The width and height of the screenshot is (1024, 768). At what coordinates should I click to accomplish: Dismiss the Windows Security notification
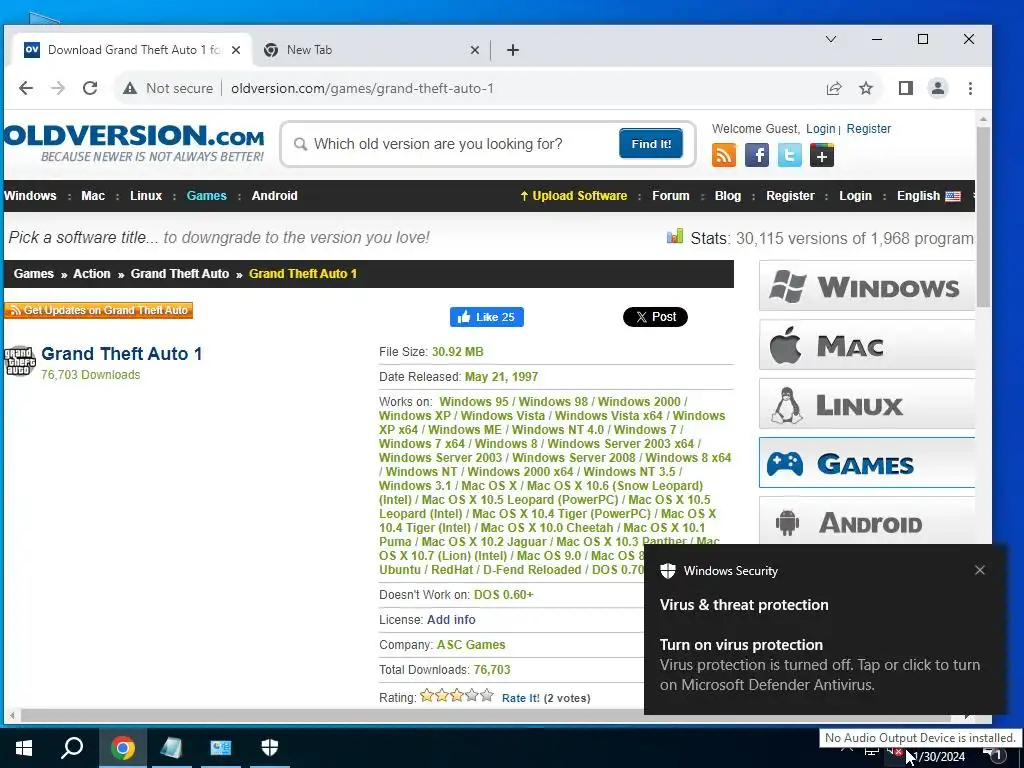[x=980, y=570]
